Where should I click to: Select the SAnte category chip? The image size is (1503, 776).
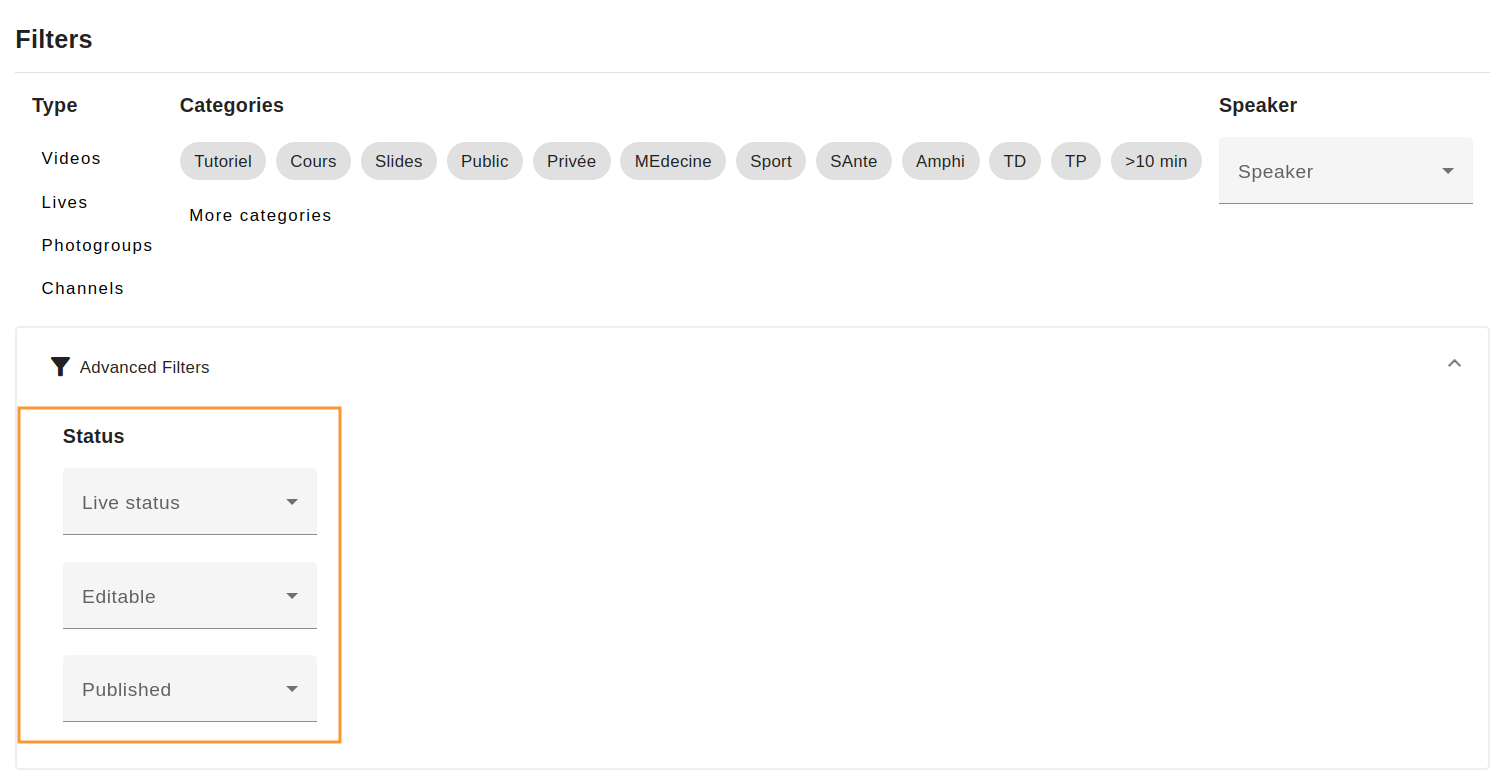(x=854, y=161)
